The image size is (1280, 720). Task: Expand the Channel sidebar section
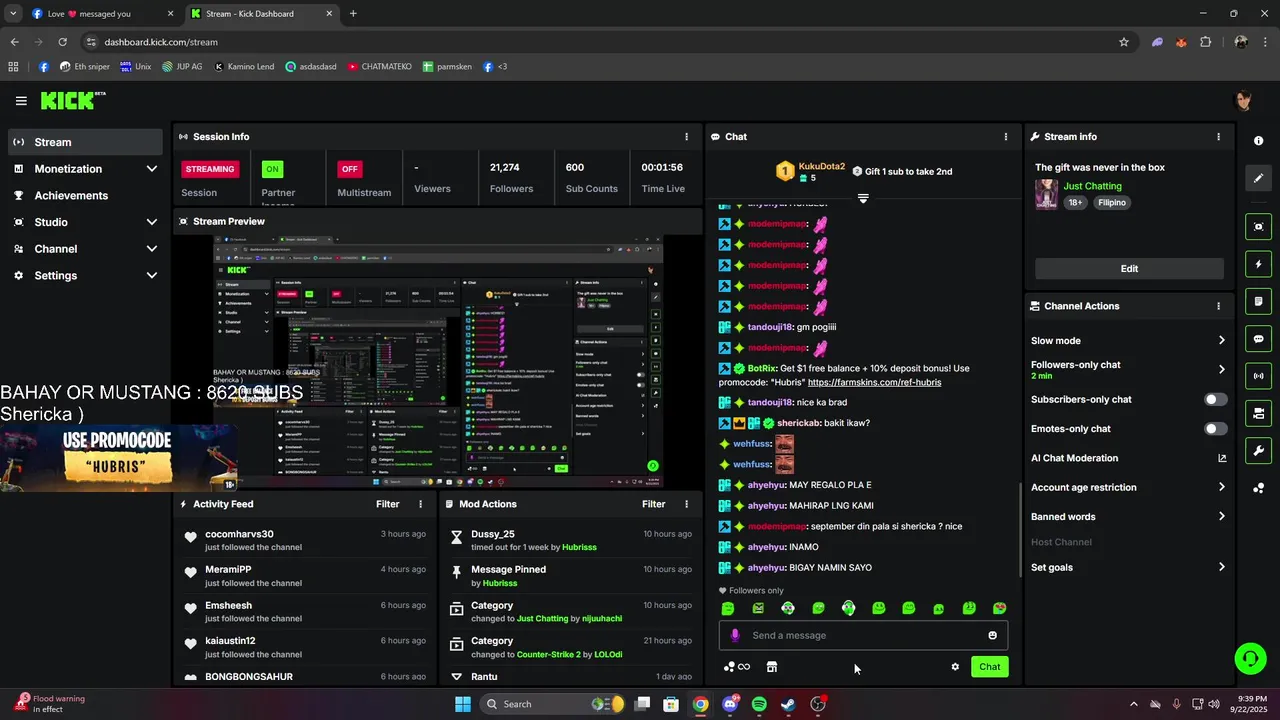tap(85, 249)
